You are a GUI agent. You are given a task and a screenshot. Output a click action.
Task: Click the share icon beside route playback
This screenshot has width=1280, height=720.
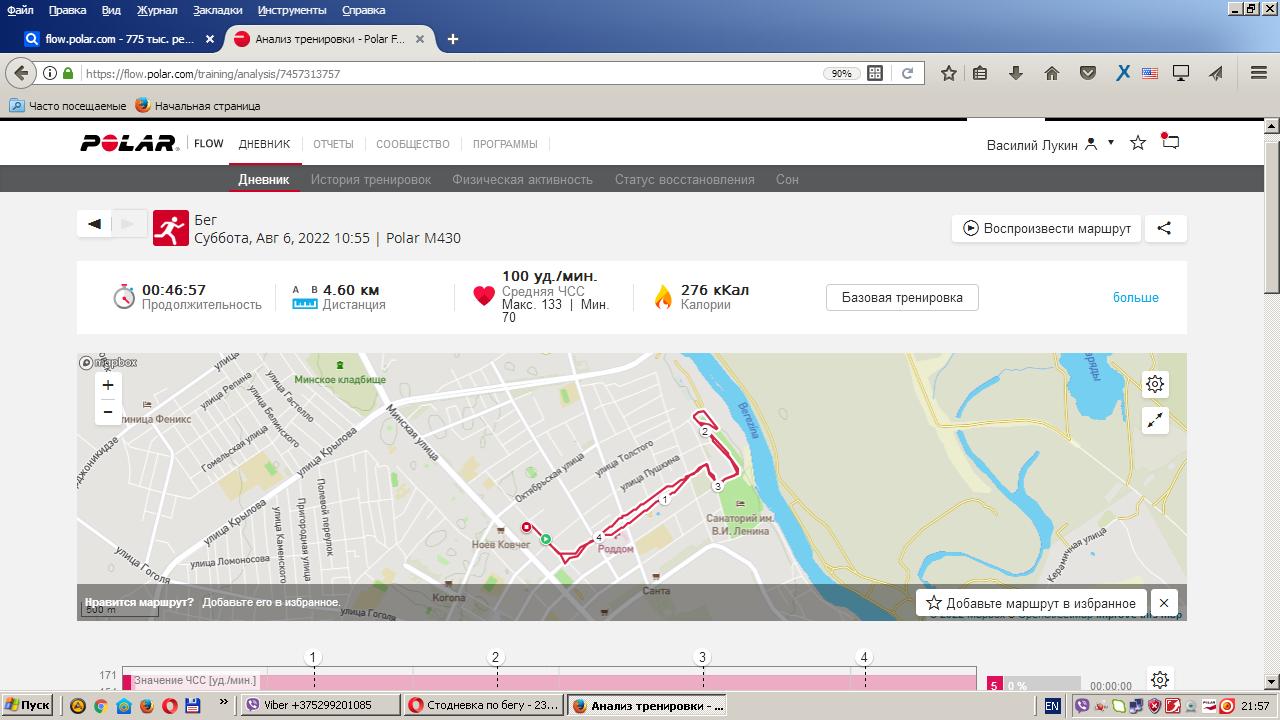[x=1164, y=228]
